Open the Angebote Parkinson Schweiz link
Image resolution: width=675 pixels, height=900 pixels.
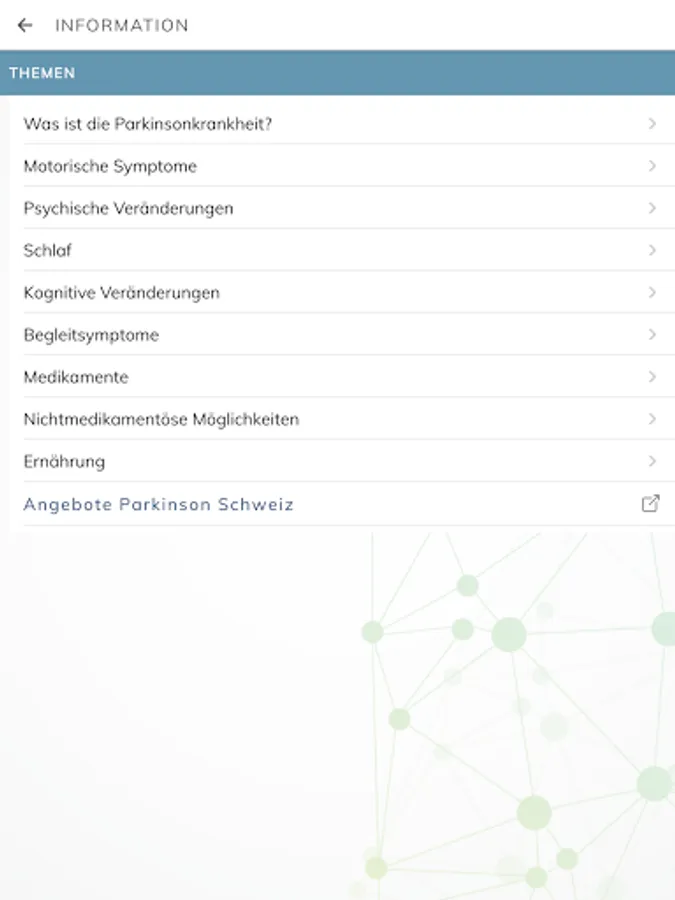[158, 504]
